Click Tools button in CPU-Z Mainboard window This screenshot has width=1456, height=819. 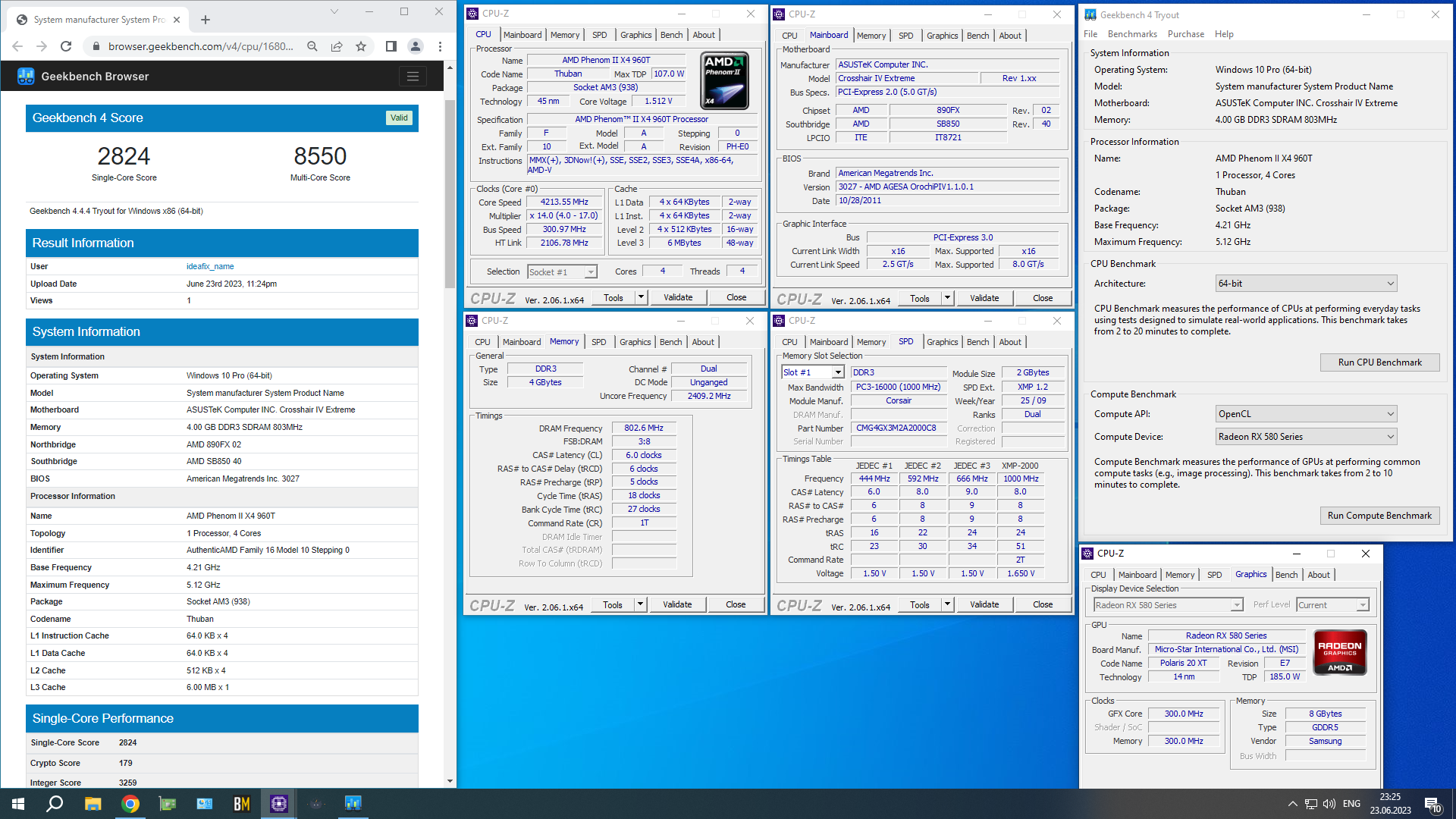click(919, 298)
